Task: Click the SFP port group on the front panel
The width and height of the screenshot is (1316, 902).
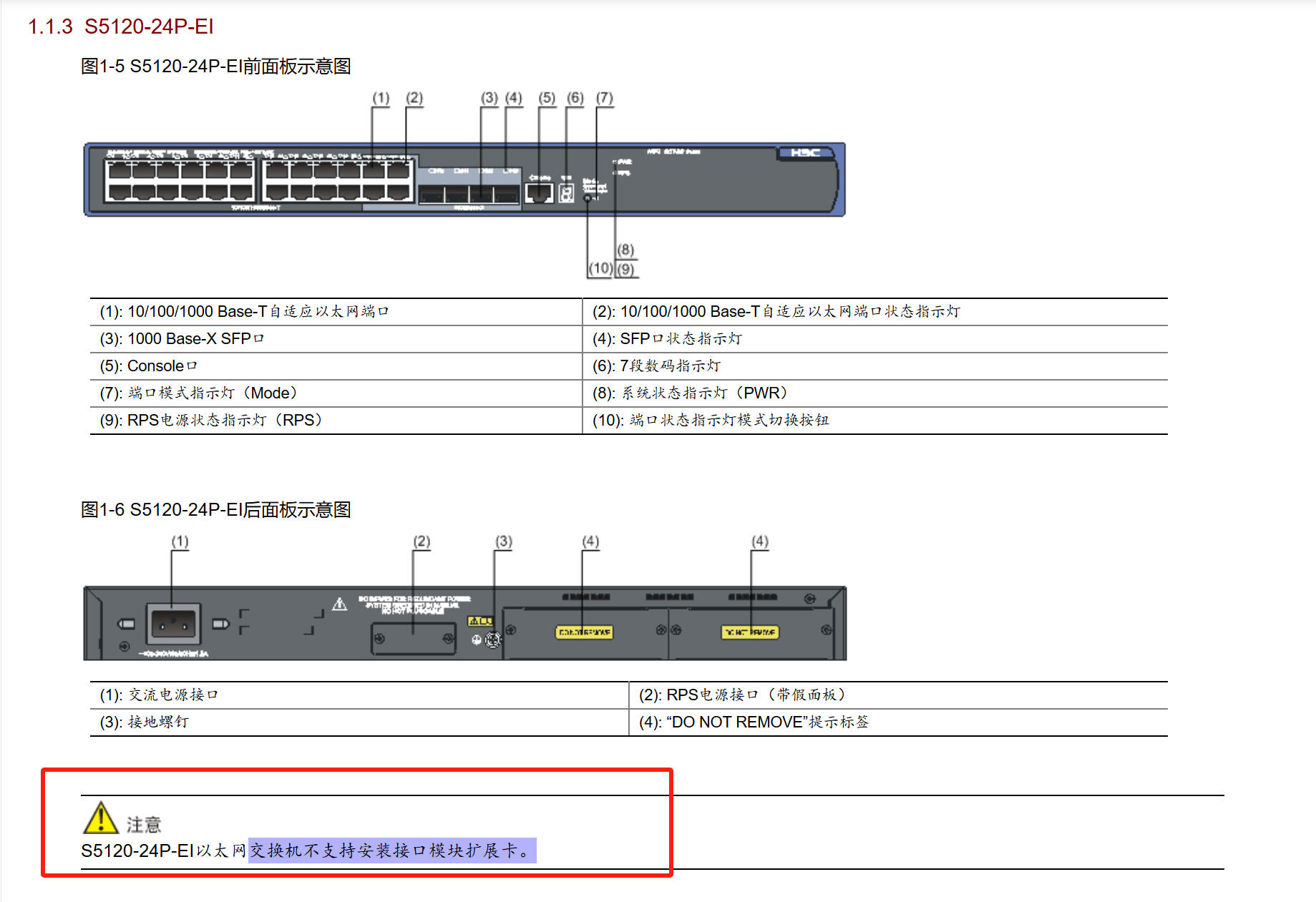Action: (469, 195)
